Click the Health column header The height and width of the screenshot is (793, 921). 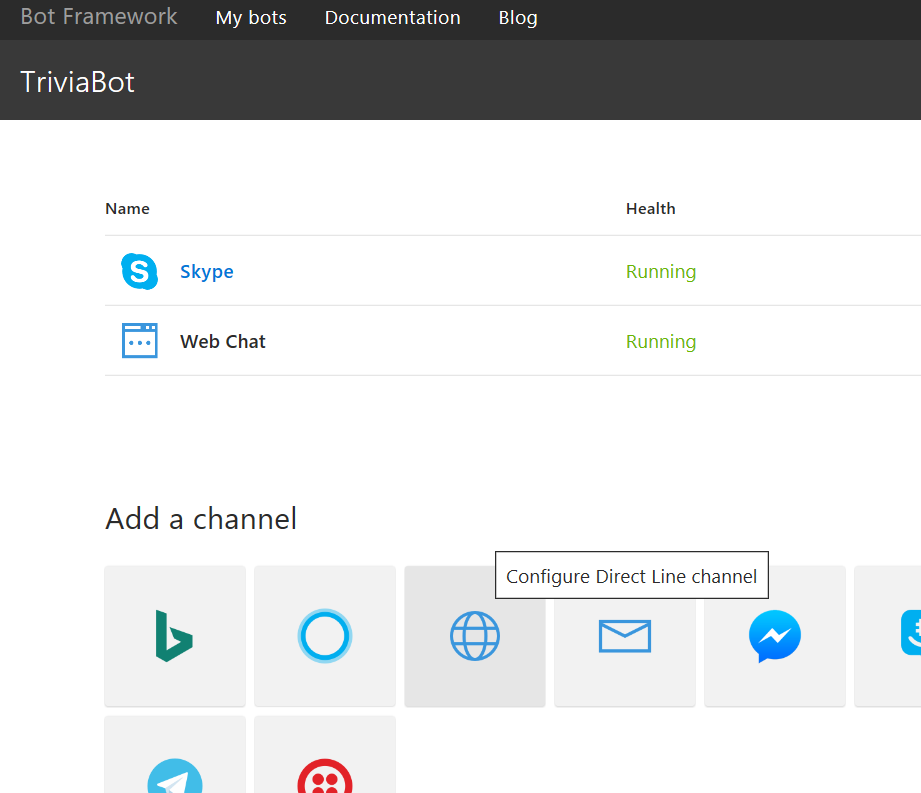tap(651, 209)
